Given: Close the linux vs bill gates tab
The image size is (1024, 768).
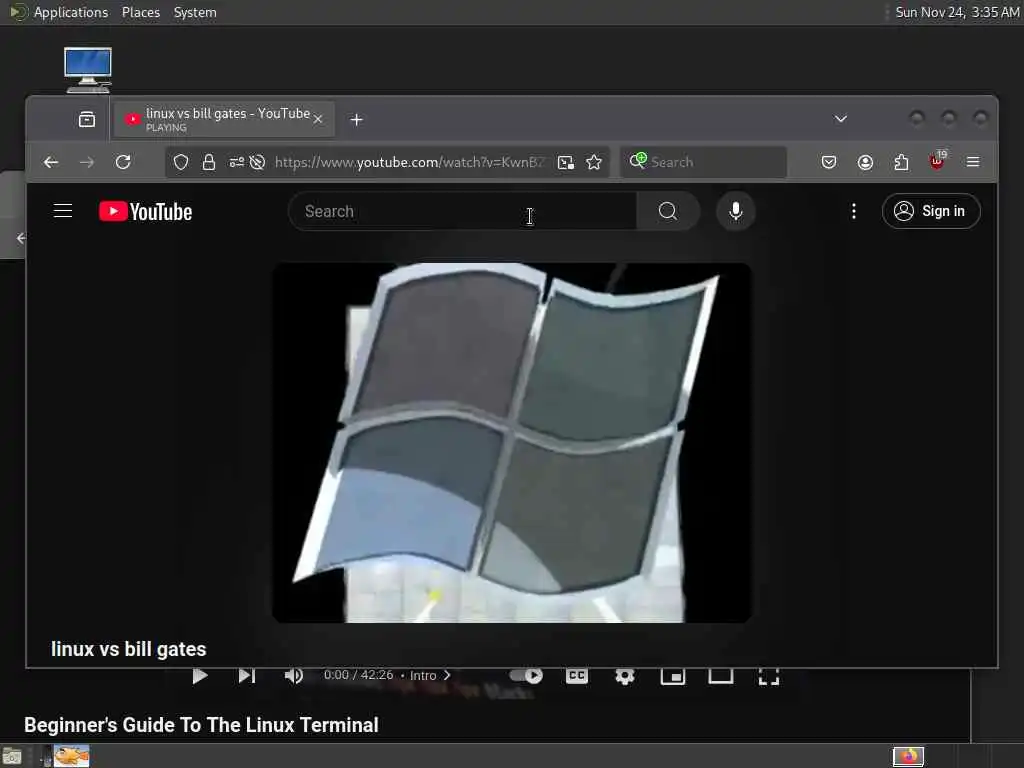Looking at the screenshot, I should pyautogui.click(x=318, y=120).
